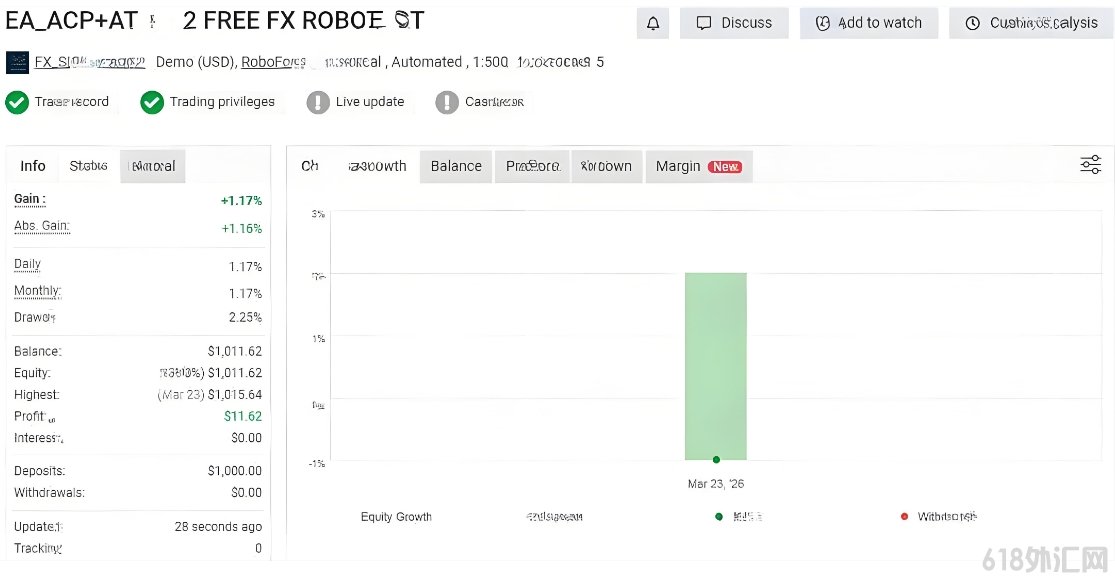Click the green growth bar in the chart
Viewport: 1115px width, 584px height.
[x=715, y=366]
